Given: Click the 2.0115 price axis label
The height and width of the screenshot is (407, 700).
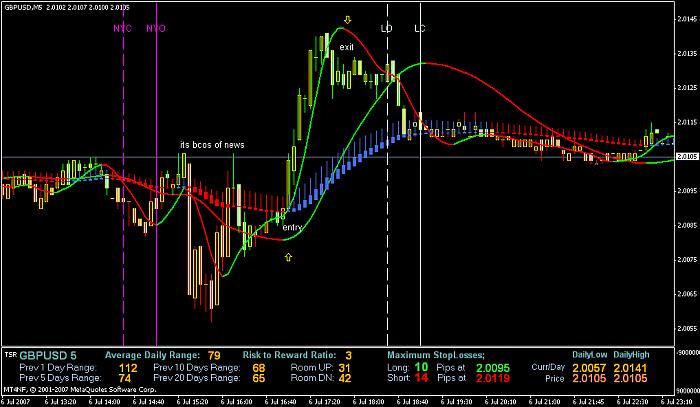Looking at the screenshot, I should tap(688, 122).
